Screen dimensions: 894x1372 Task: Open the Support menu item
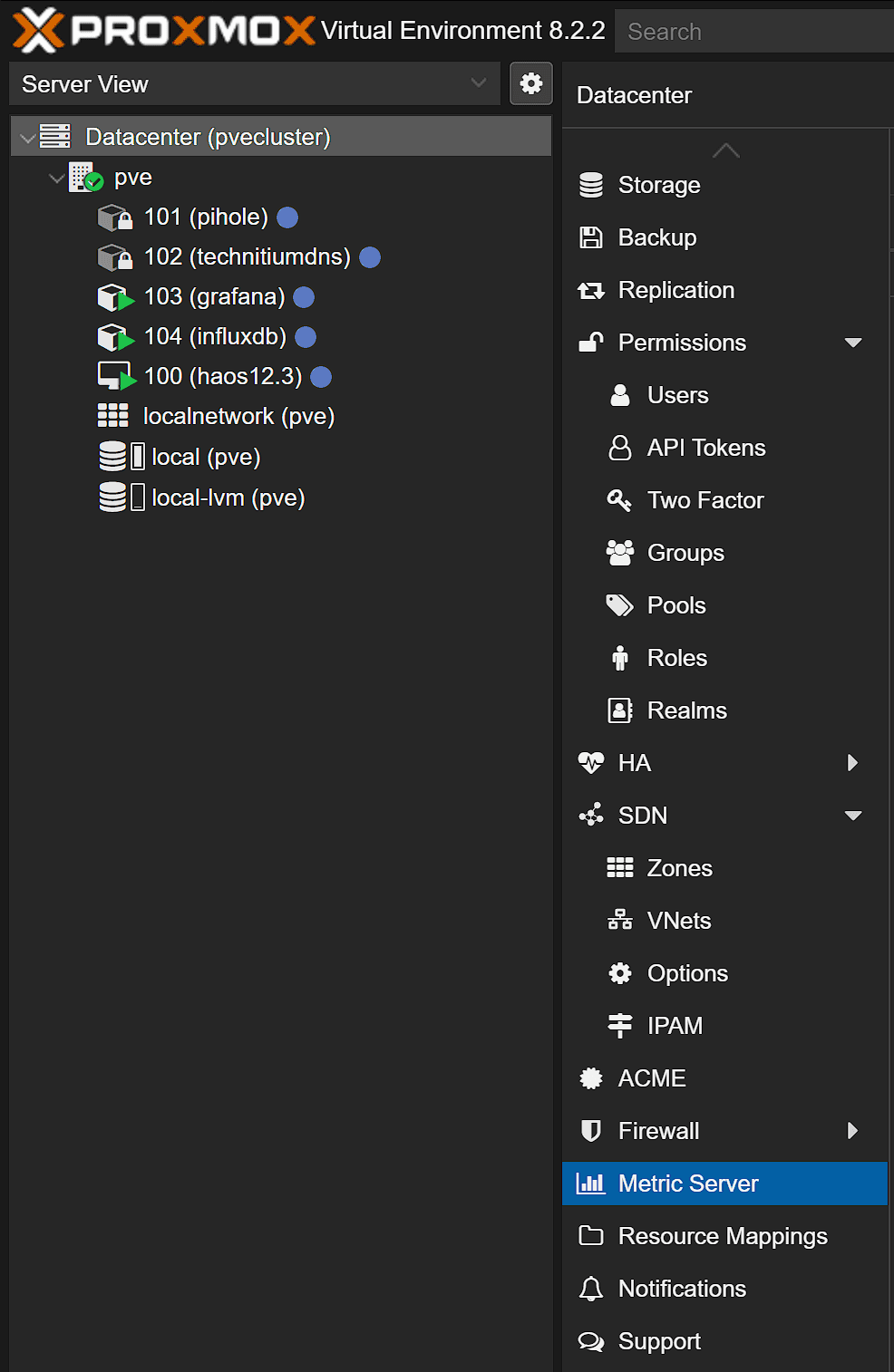tap(724, 1341)
